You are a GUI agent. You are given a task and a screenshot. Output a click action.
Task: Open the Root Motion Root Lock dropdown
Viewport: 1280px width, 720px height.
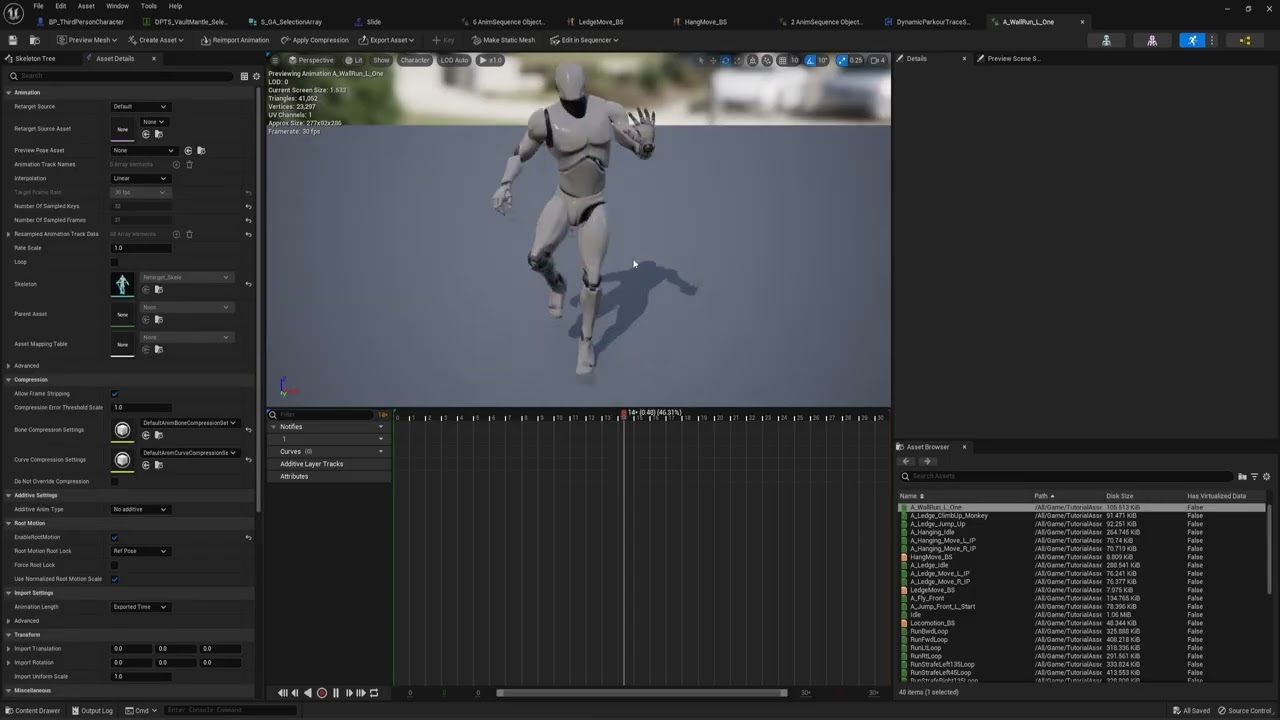point(139,551)
